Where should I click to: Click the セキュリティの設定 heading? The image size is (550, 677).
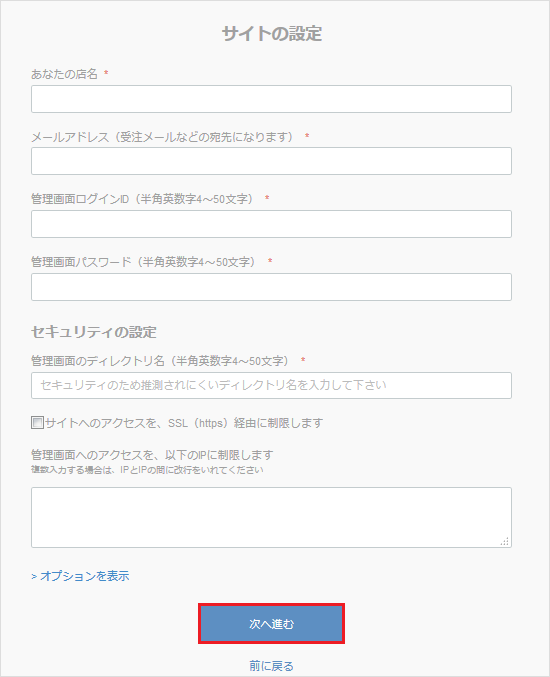tap(94, 332)
